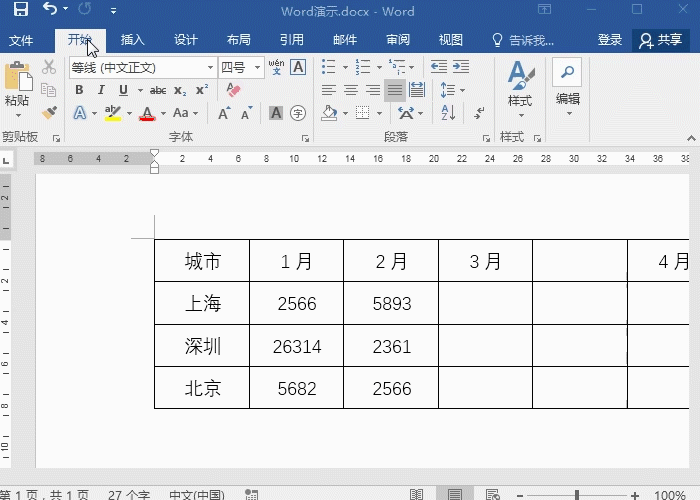This screenshot has width=700, height=500.
Task: Cut selection with the scissors icon
Action: (49, 67)
